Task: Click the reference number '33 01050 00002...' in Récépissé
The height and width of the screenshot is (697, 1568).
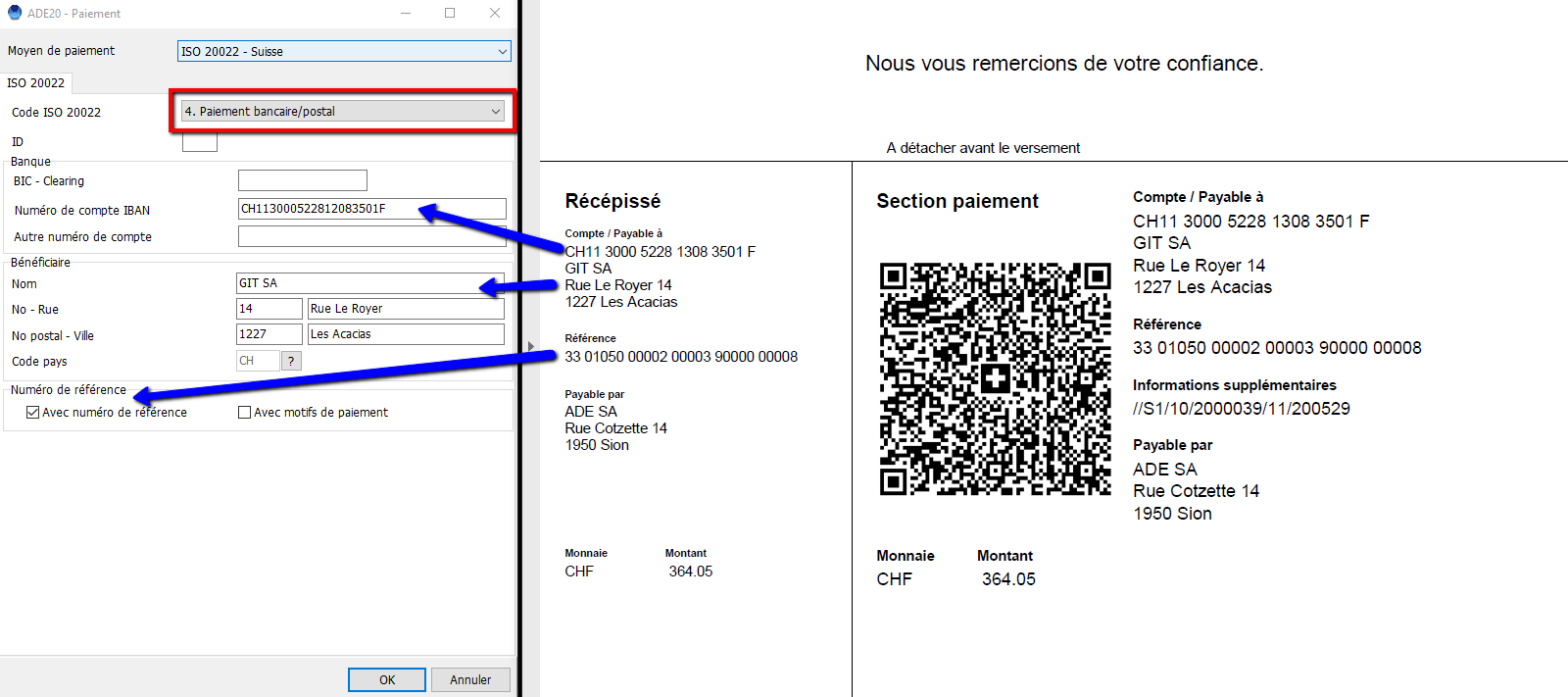Action: click(x=681, y=357)
